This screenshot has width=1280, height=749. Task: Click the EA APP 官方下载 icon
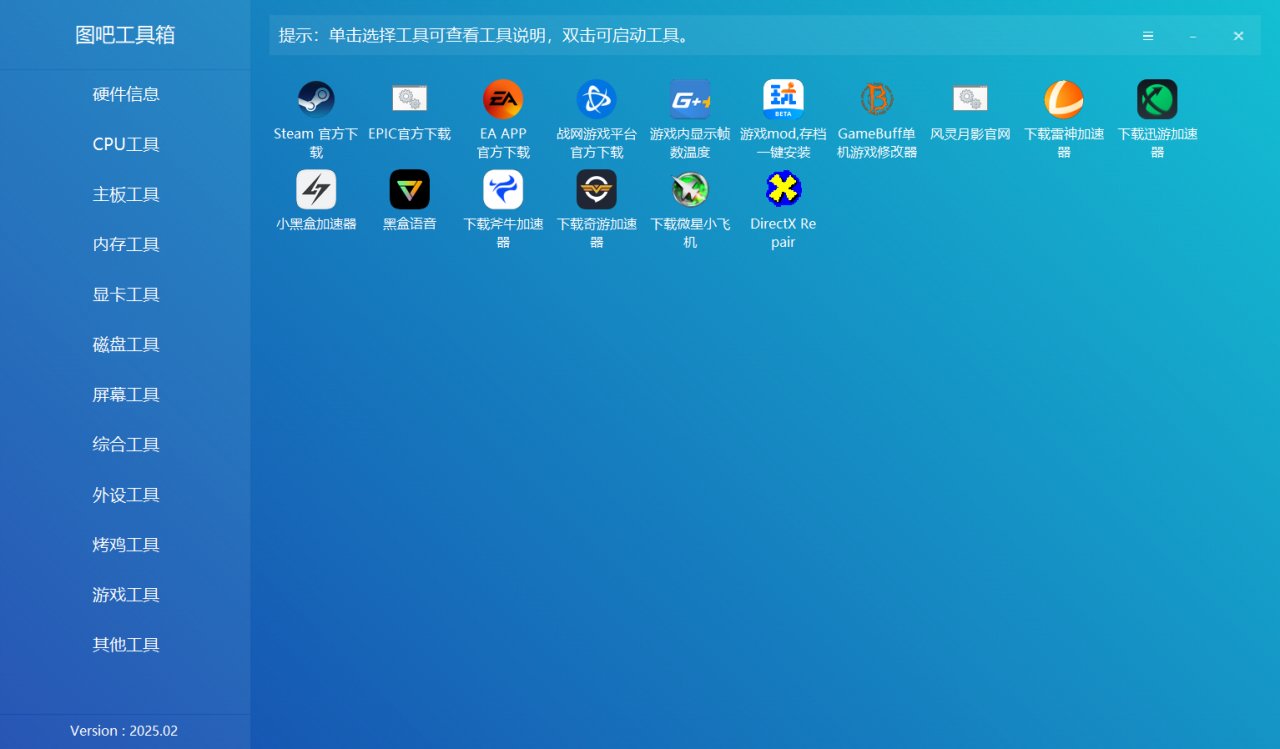pos(503,99)
